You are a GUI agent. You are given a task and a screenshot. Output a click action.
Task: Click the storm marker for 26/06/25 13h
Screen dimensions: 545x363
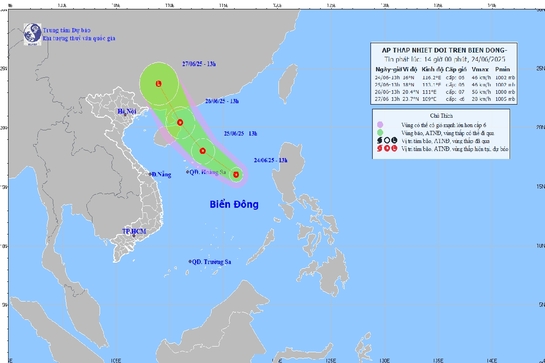(x=180, y=122)
